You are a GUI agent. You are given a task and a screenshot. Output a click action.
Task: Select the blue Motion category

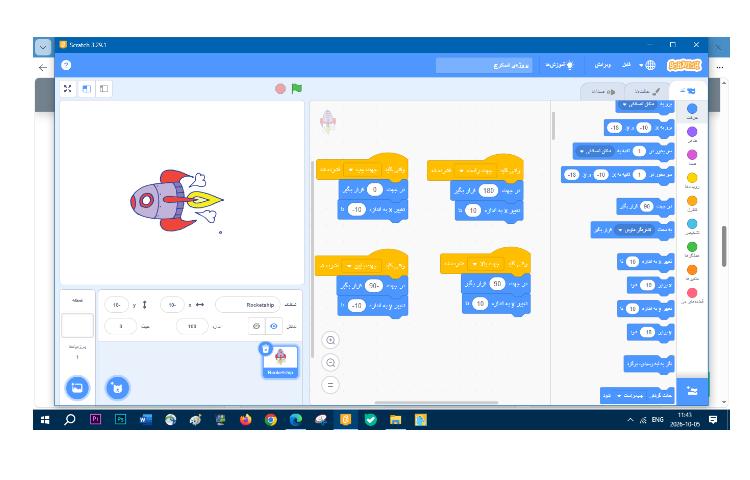click(x=692, y=111)
